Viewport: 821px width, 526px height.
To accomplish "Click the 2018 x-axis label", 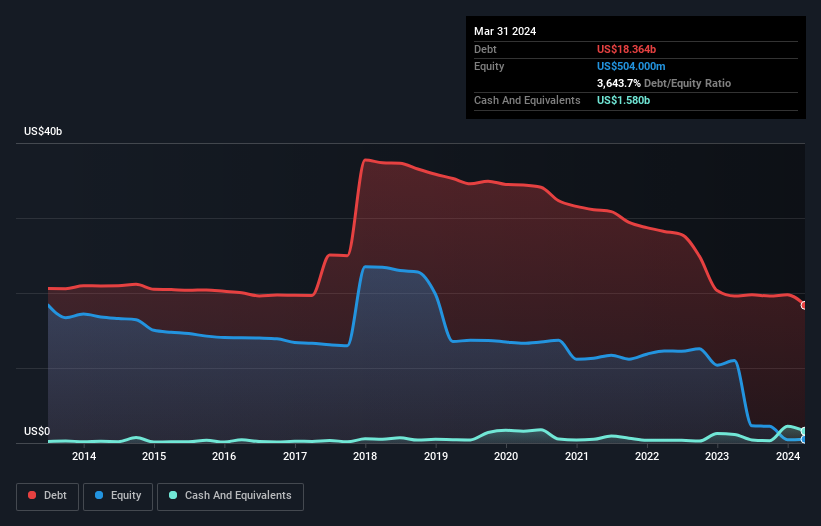I will (x=365, y=456).
